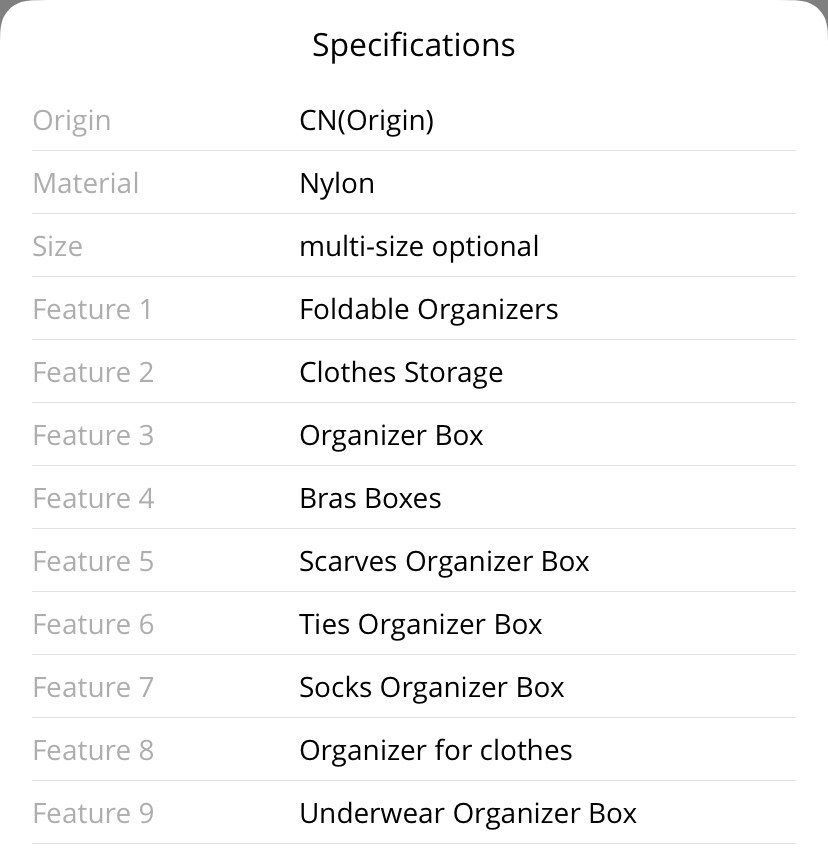
Task: Tap the Organizer Box value
Action: coord(391,436)
